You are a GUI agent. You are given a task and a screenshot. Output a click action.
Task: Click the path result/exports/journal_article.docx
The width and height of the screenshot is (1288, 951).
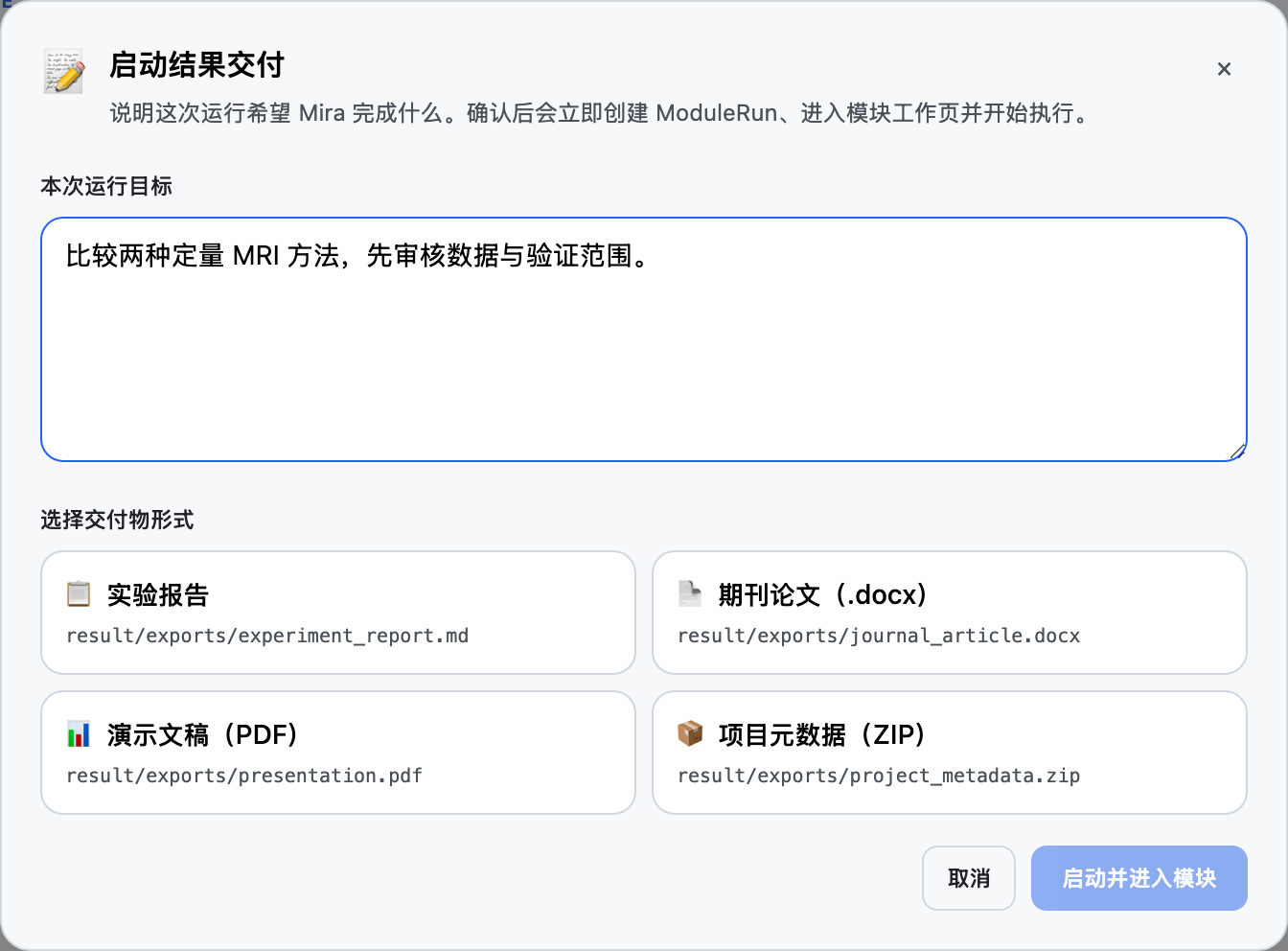(x=879, y=636)
